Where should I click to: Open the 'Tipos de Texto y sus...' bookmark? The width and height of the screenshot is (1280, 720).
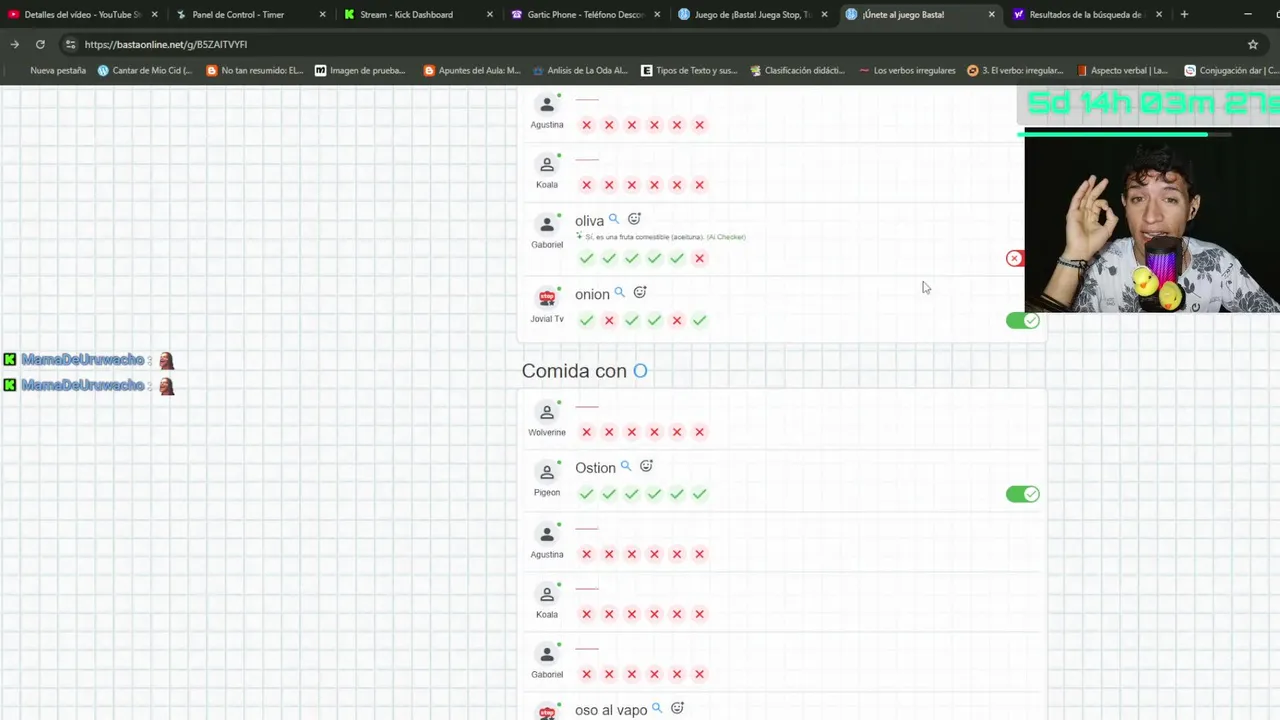click(x=689, y=70)
